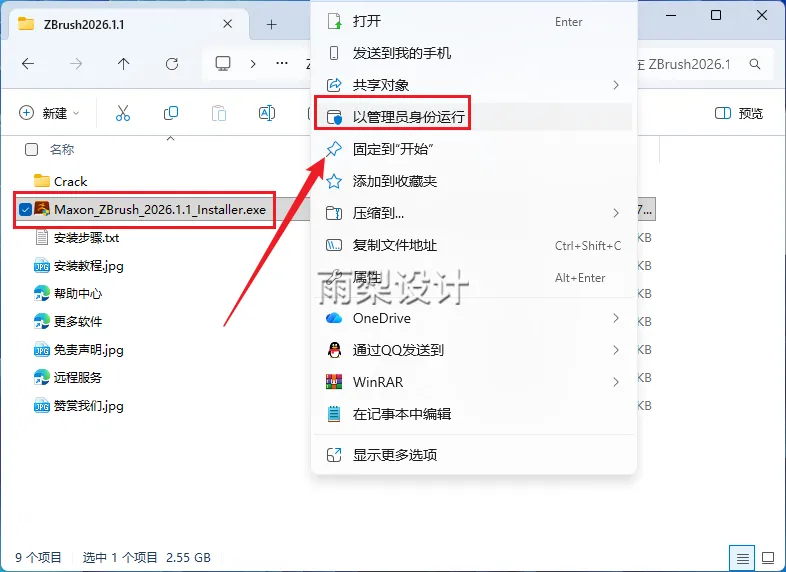The image size is (786, 572).
Task: Expand the 新建 dropdown
Action: 76,114
